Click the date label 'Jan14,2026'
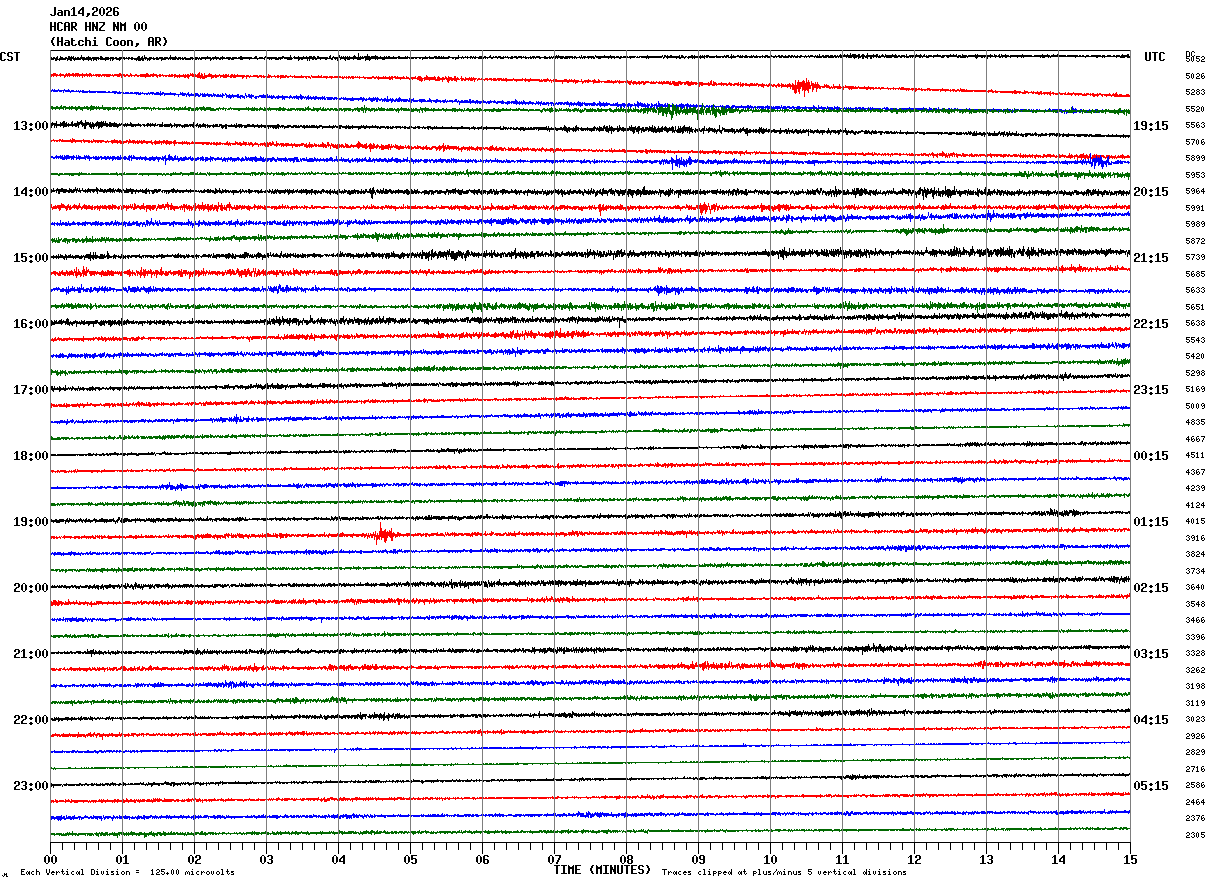 point(84,12)
